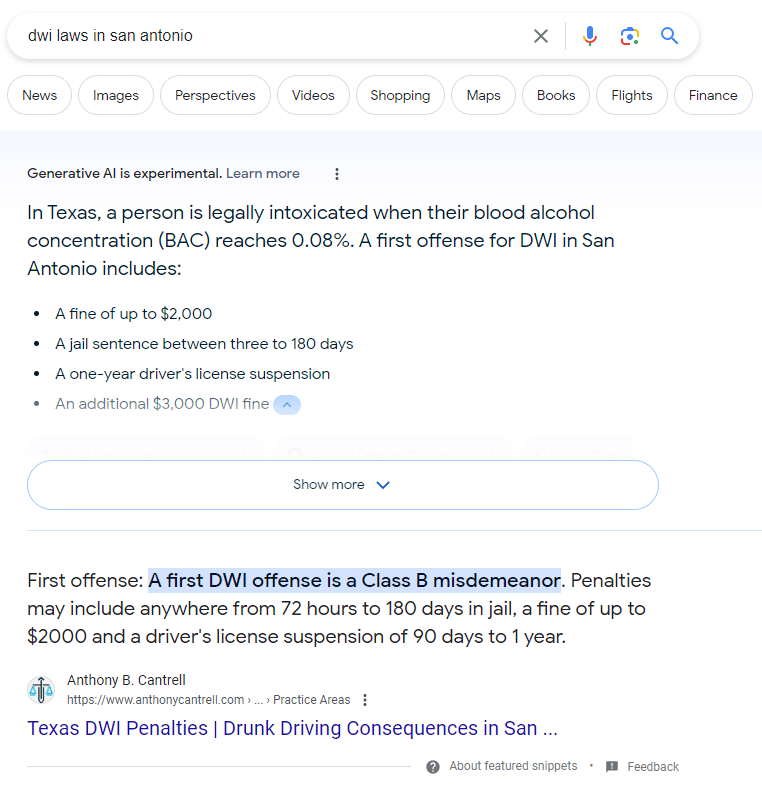Screen dimensions: 762x785
Task: Clear the search box with the X icon
Action: click(x=540, y=36)
